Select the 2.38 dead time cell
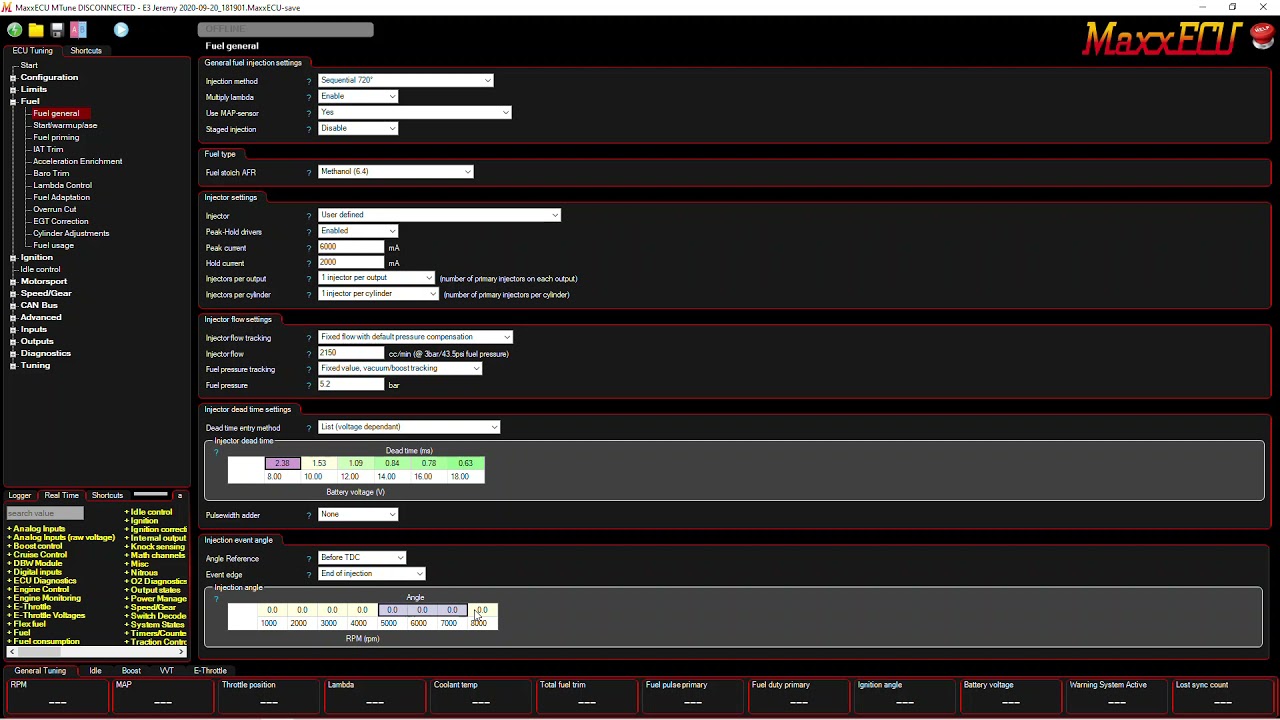 click(x=282, y=464)
